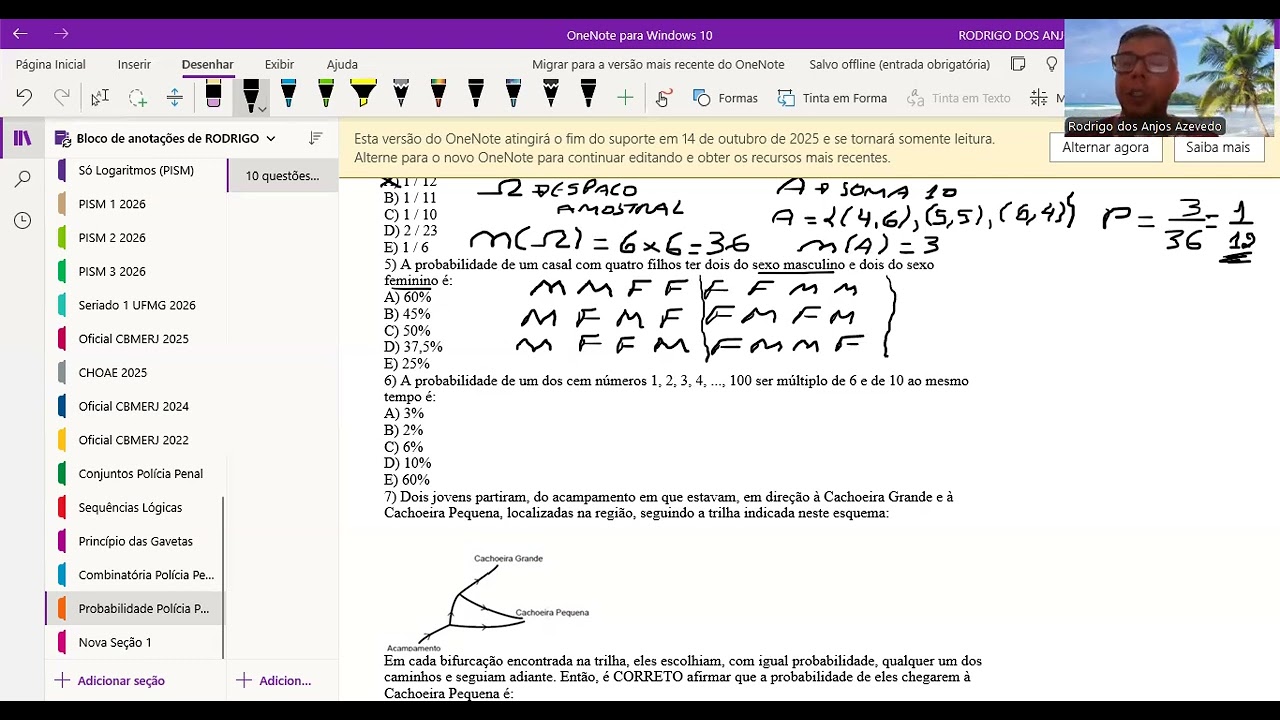Open the Princípio das Gavetas section
This screenshot has width=1280, height=720.
tap(135, 541)
